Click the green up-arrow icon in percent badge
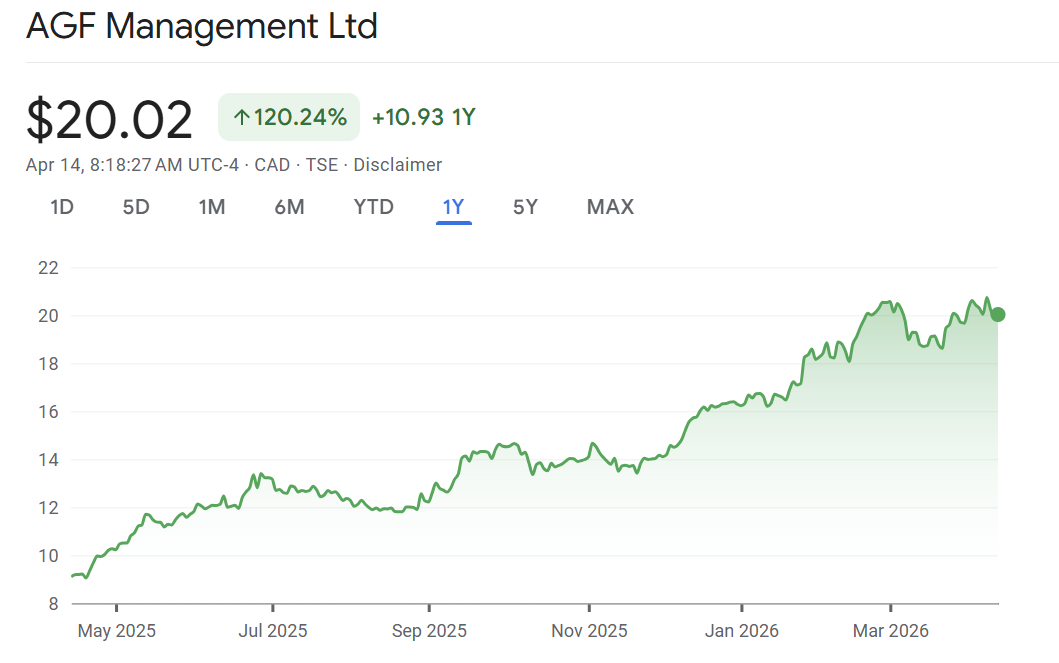Screen dimensions: 1059x663 point(240,118)
